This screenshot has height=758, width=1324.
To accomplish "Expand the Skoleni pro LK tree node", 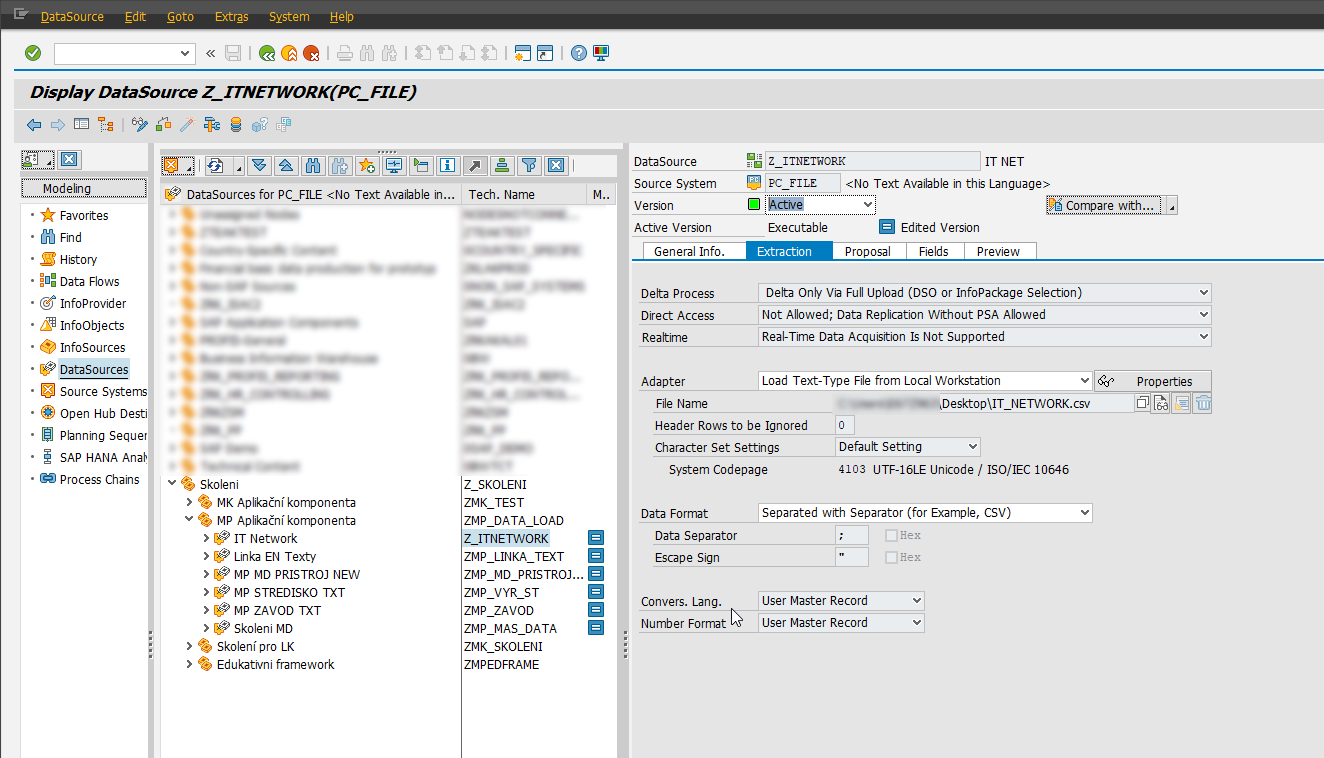I will tap(189, 647).
